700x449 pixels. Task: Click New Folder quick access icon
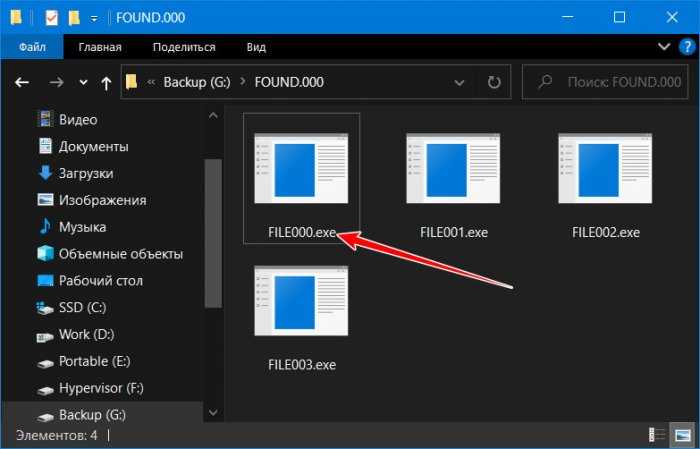coord(74,17)
